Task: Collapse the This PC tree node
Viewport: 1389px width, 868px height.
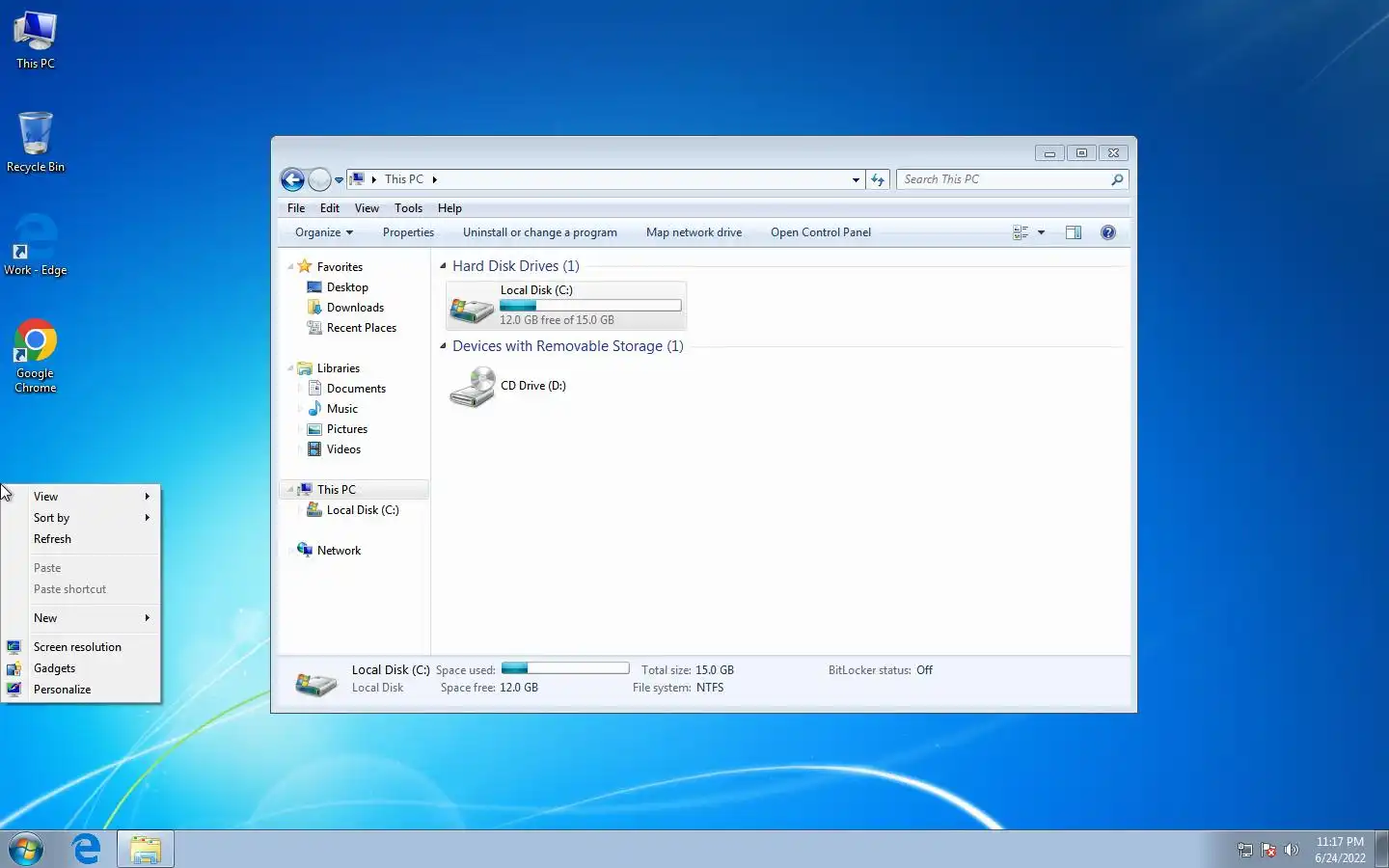Action: [x=289, y=490]
